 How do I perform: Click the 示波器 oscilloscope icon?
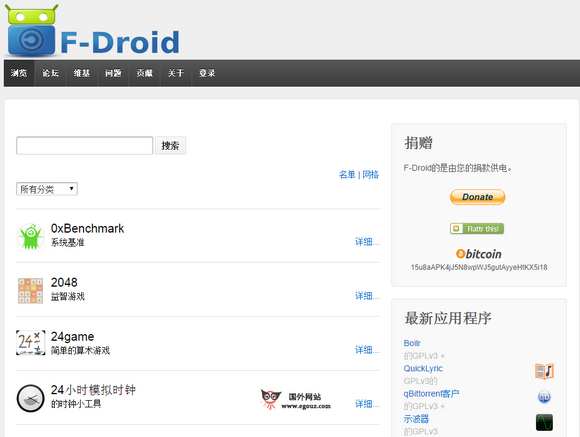(x=544, y=422)
